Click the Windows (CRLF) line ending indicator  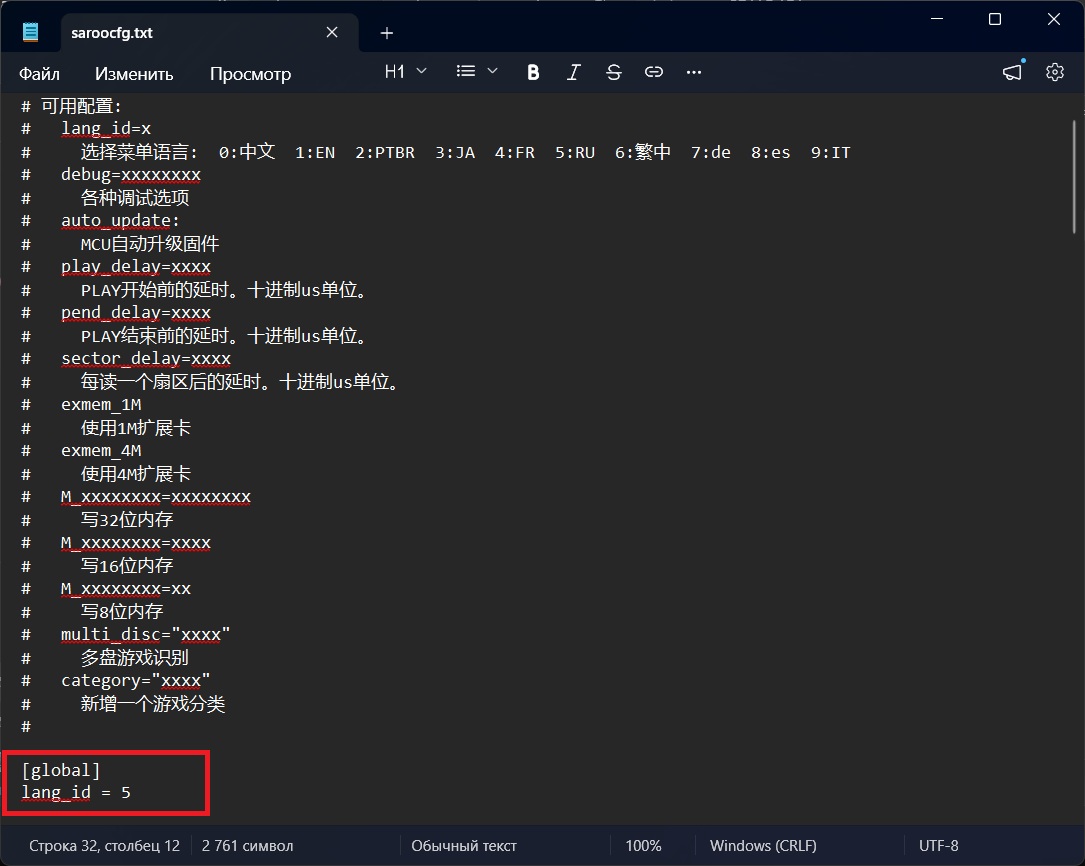[763, 846]
